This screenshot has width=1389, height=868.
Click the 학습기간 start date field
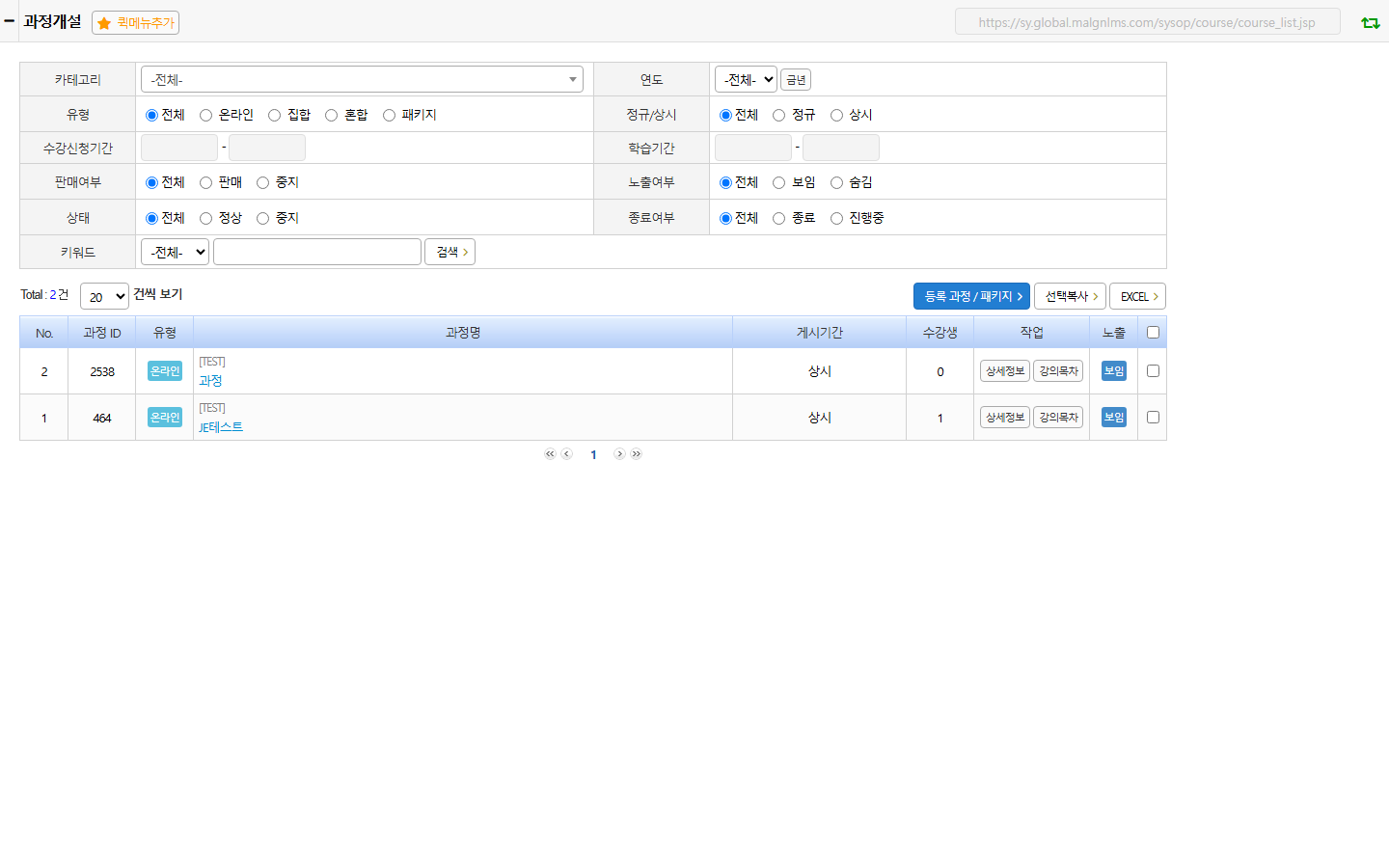click(x=753, y=148)
